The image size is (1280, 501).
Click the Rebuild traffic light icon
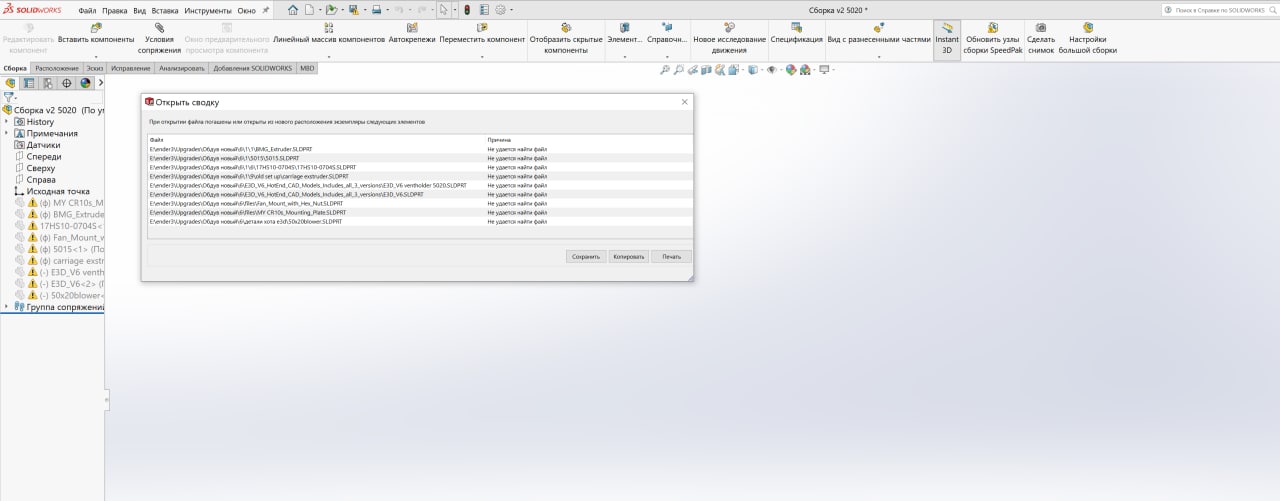pyautogui.click(x=468, y=9)
